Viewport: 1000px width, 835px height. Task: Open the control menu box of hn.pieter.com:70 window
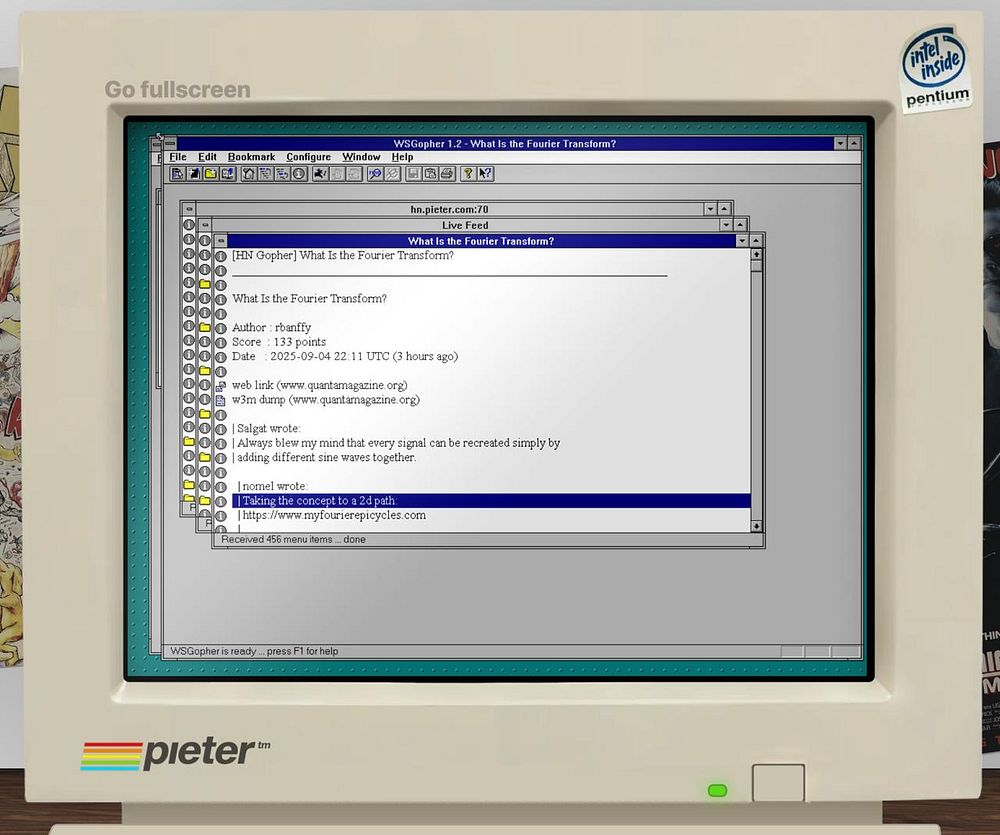189,209
